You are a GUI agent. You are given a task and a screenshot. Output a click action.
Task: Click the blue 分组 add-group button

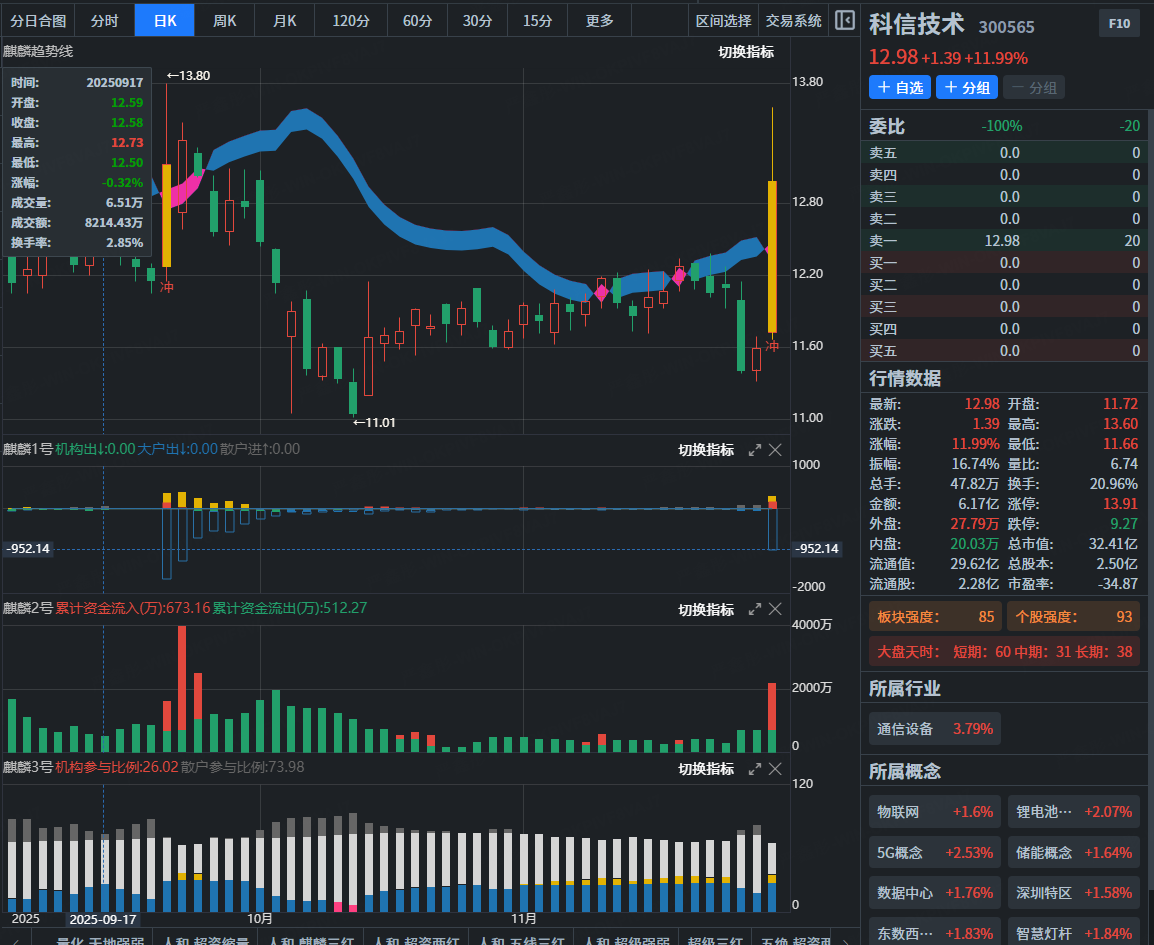pyautogui.click(x=967, y=88)
